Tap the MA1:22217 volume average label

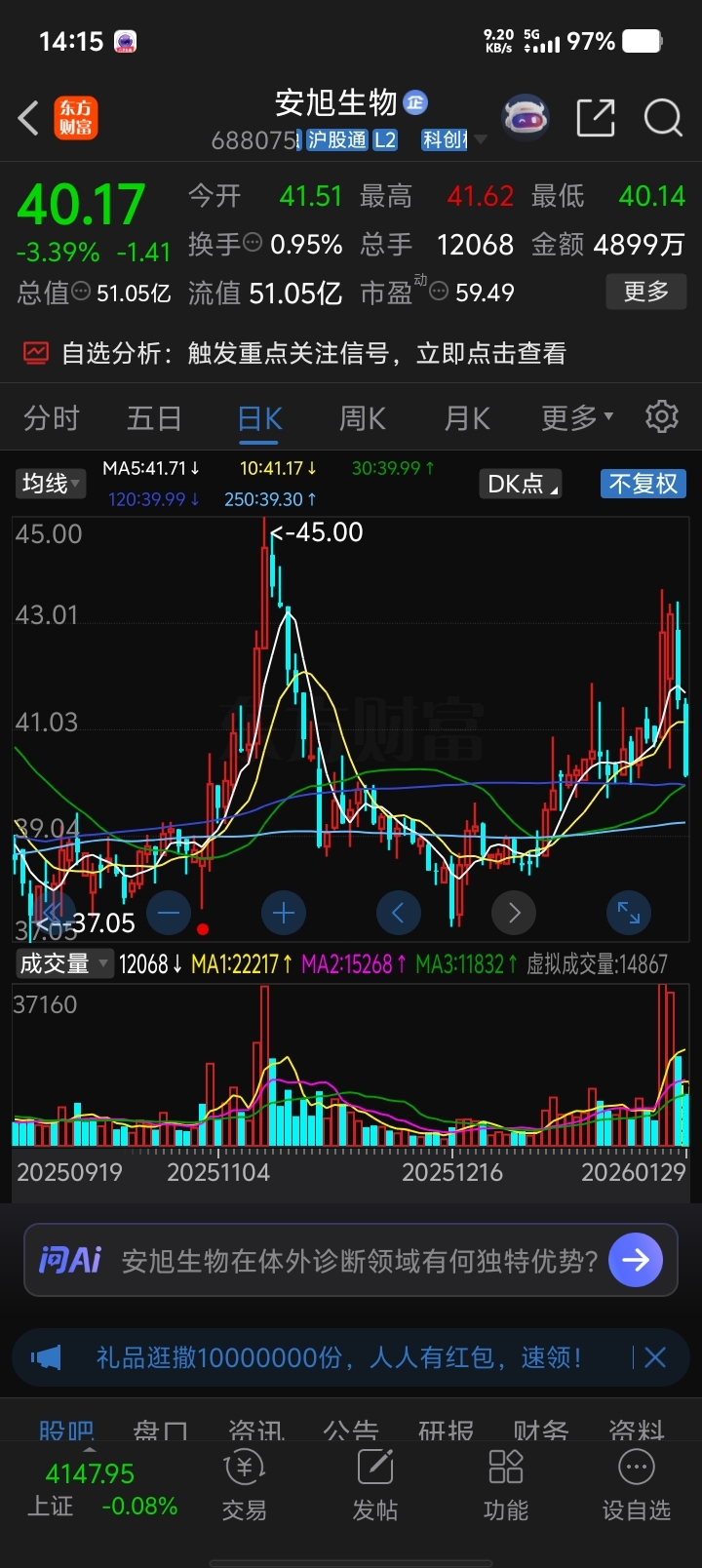243,964
